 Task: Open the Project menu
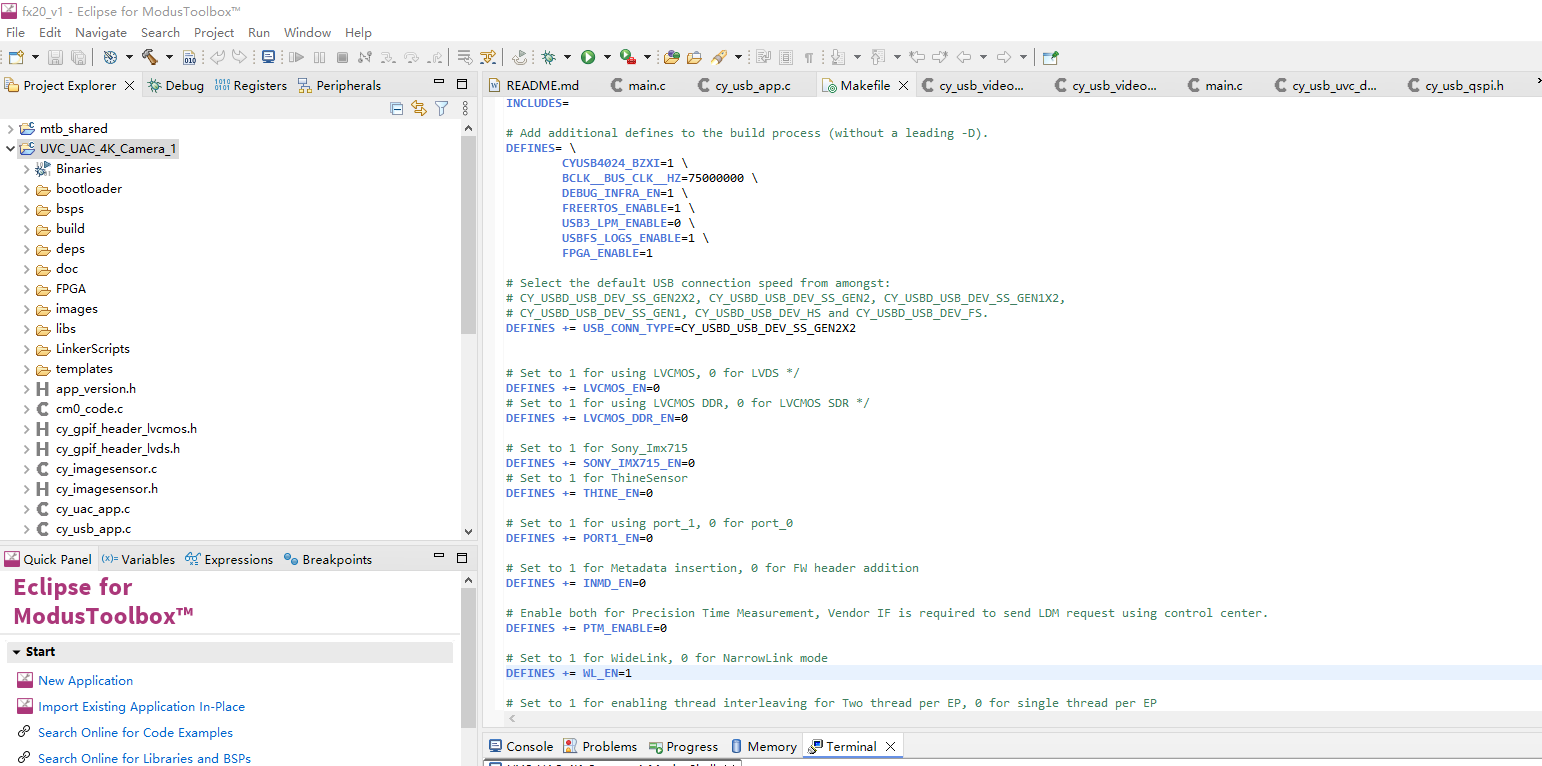(x=214, y=32)
